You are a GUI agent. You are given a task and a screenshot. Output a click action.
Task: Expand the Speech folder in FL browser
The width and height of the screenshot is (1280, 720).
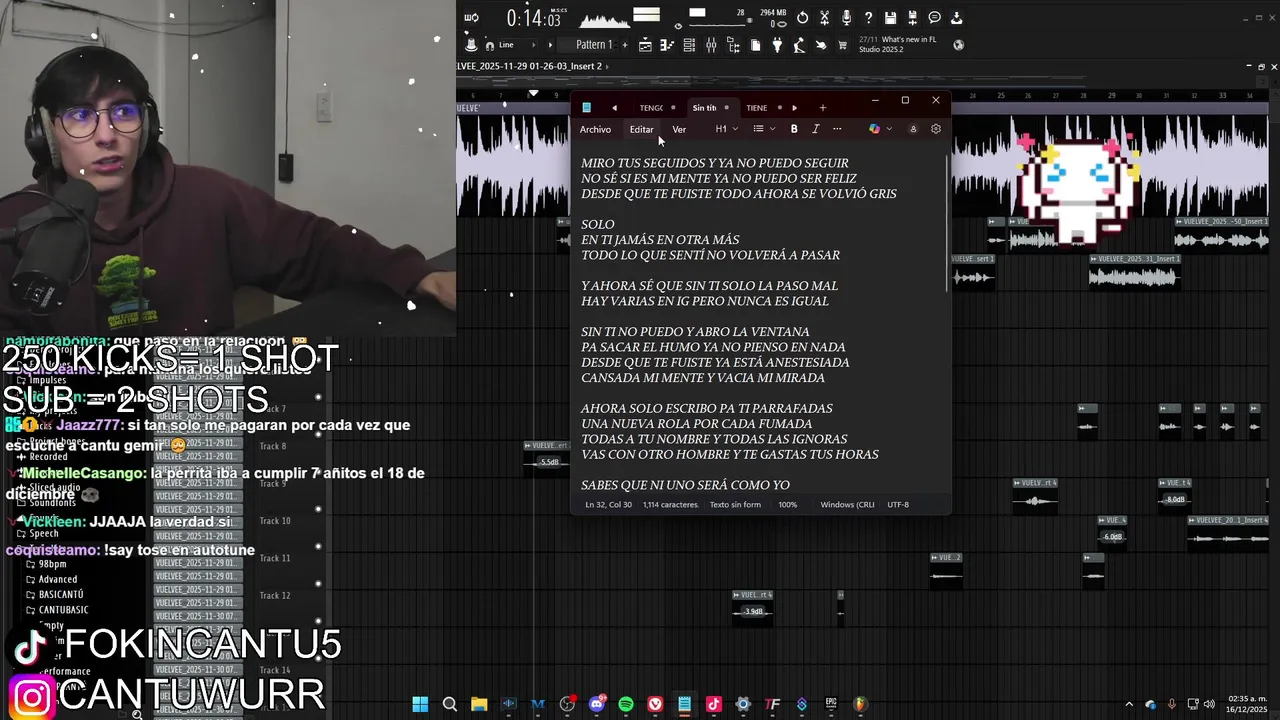(x=44, y=534)
